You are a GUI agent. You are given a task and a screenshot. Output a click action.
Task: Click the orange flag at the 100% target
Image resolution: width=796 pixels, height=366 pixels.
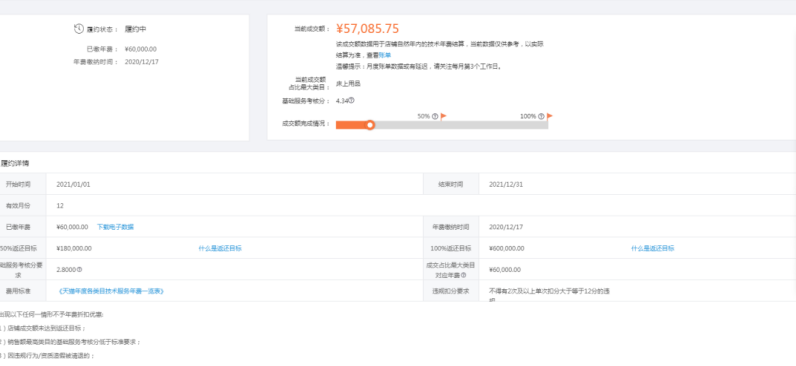549,116
